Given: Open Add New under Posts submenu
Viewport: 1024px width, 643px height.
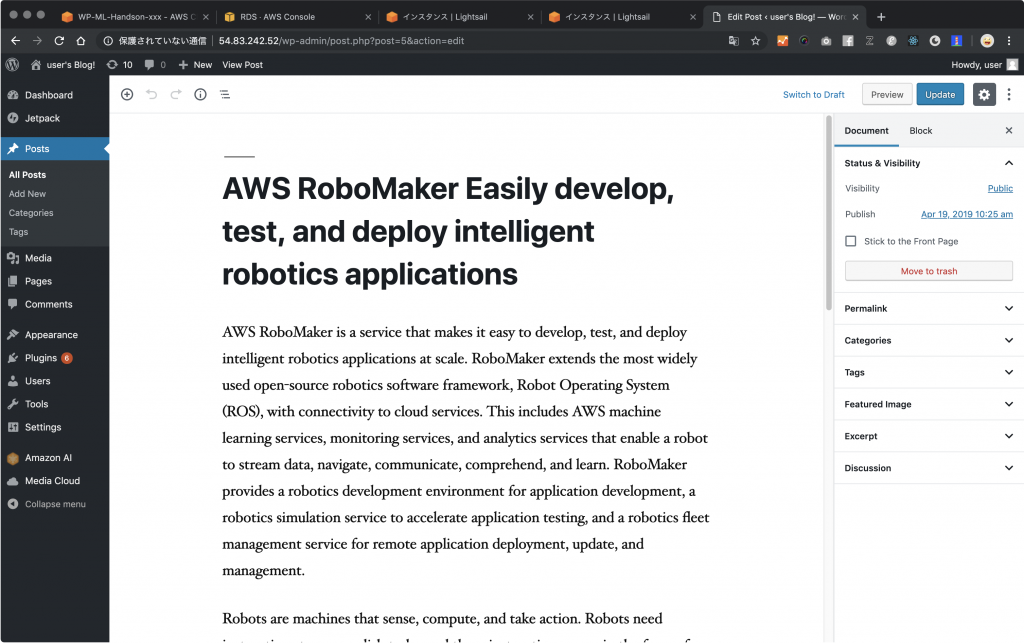Looking at the screenshot, I should tap(27, 194).
